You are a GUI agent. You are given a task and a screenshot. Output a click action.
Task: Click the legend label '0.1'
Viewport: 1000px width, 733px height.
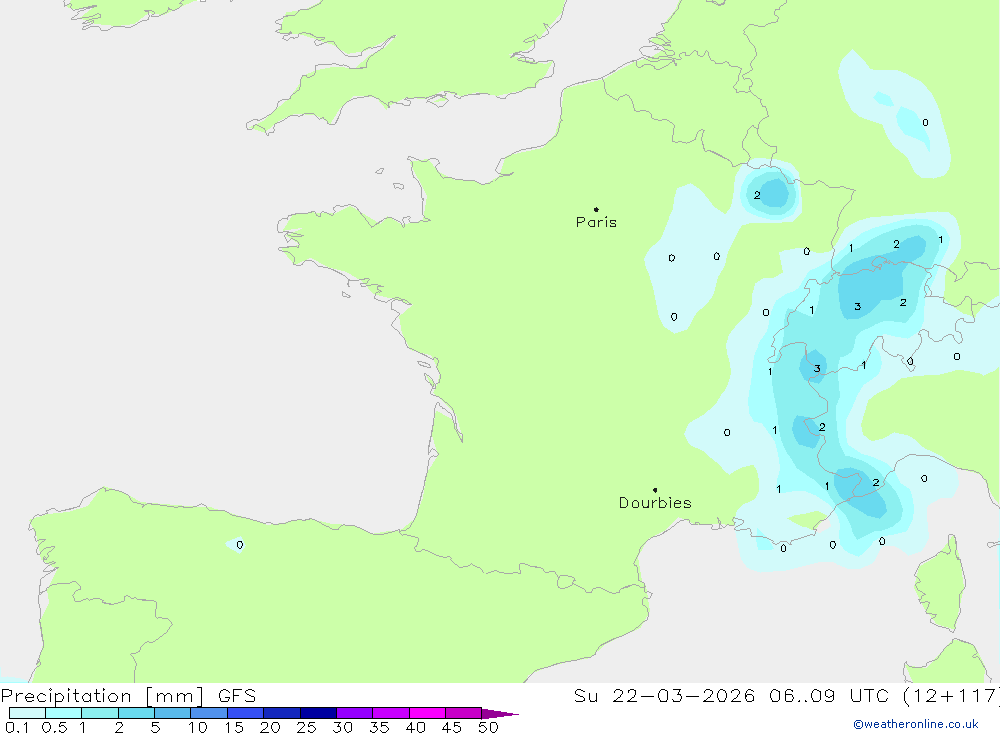coord(17,727)
